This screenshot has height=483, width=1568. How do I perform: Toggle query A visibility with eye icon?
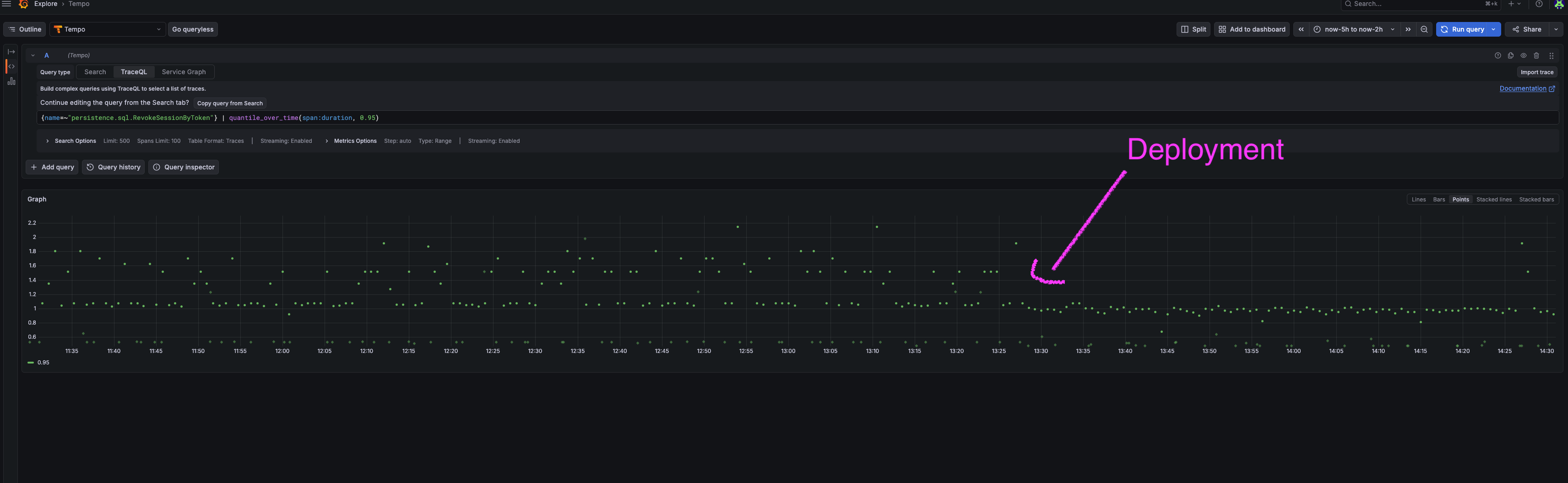coord(1524,55)
